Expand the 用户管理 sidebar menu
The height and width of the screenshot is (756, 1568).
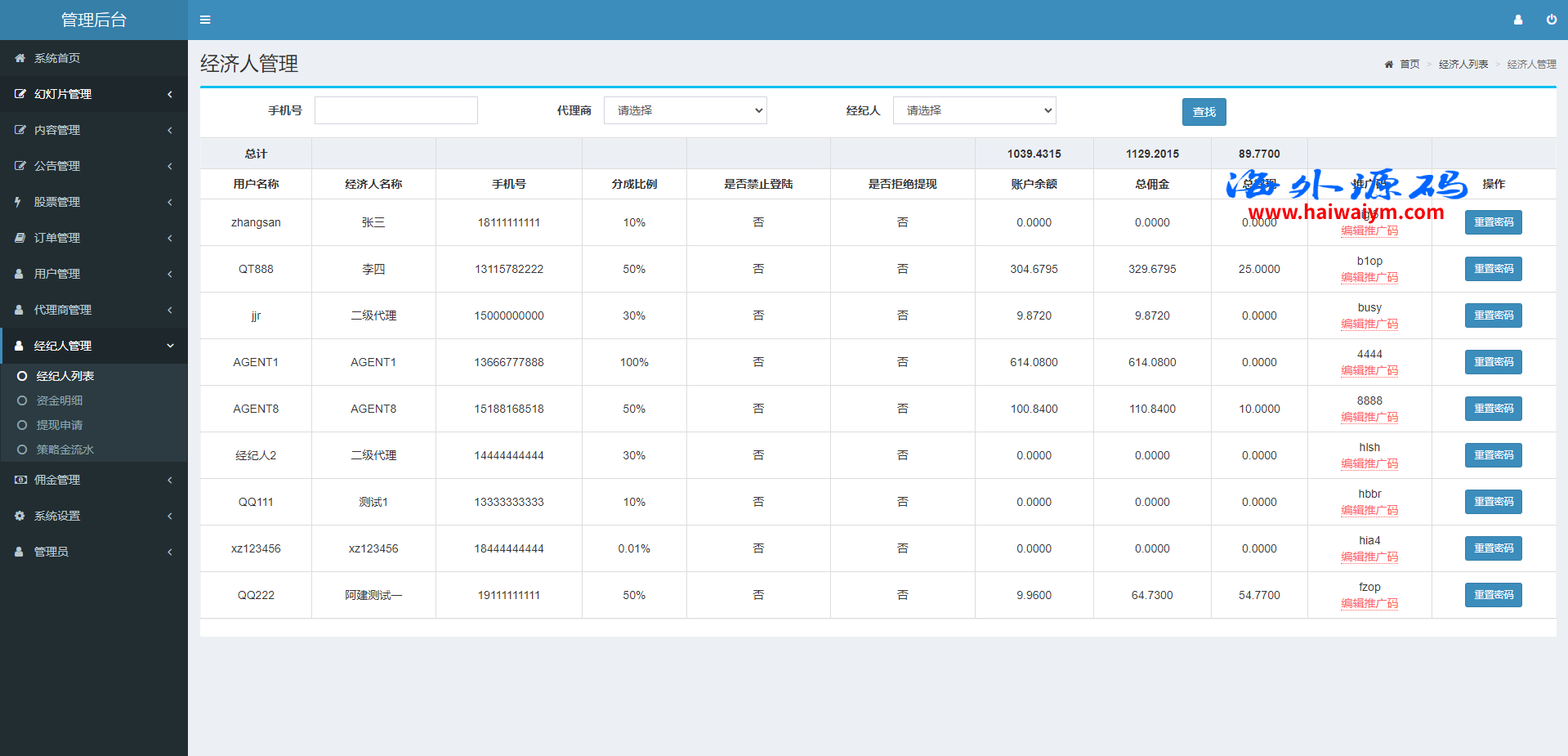tap(94, 274)
